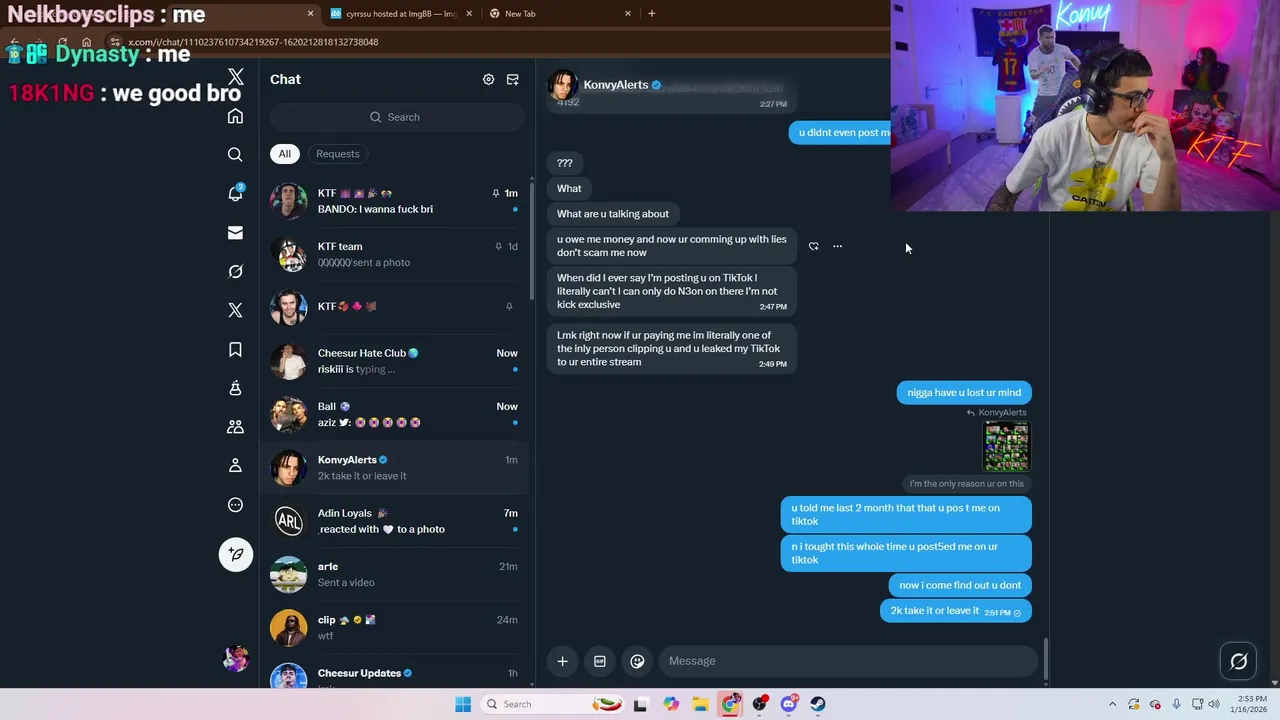
Task: Open the Ball conversation with aziz
Action: coord(395,414)
